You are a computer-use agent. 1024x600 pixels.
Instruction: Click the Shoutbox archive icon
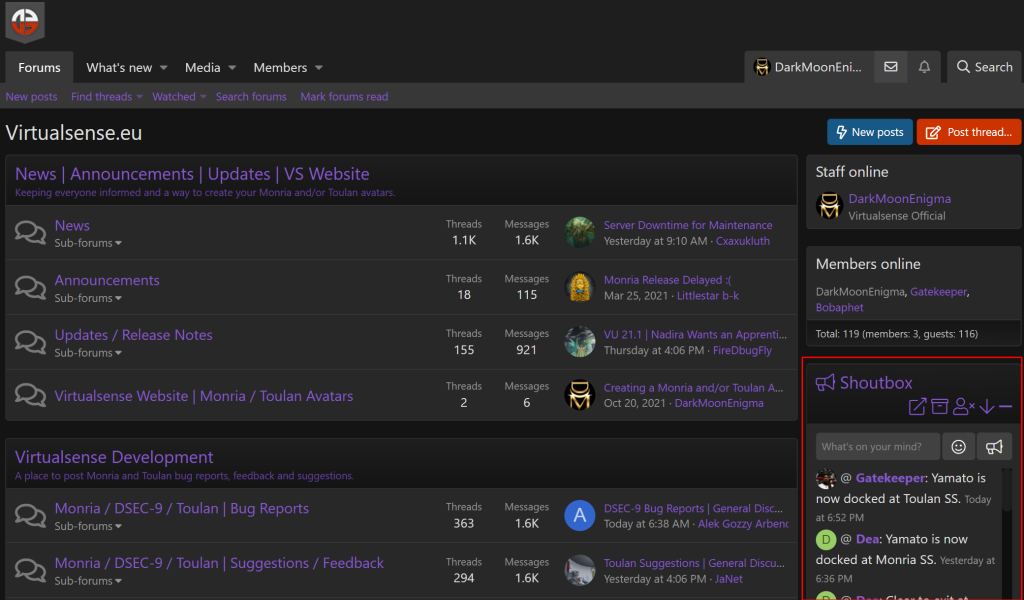pos(940,407)
